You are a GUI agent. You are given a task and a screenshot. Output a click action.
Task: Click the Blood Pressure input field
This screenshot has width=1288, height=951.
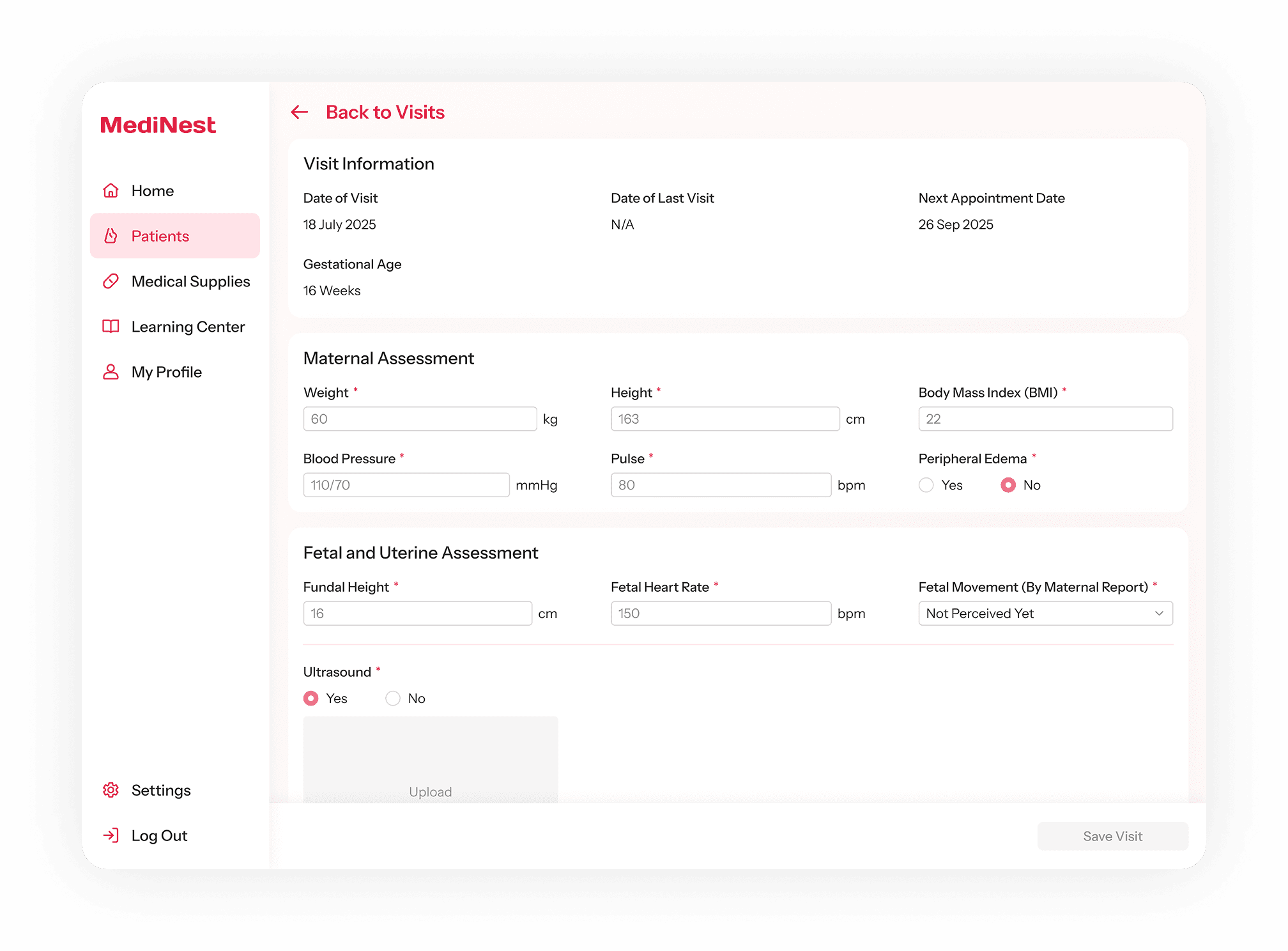click(406, 485)
